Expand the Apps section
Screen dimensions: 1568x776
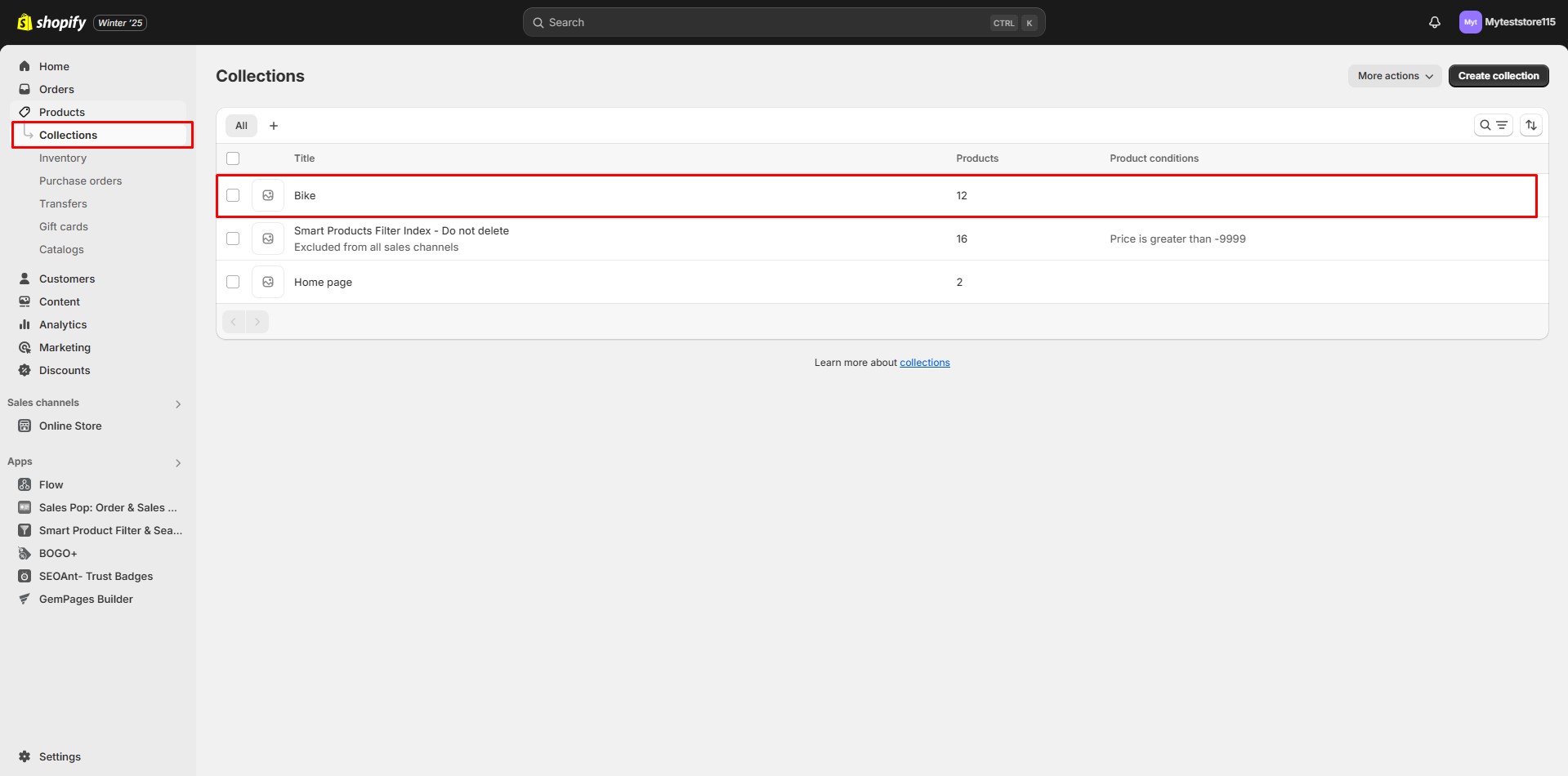tap(178, 463)
